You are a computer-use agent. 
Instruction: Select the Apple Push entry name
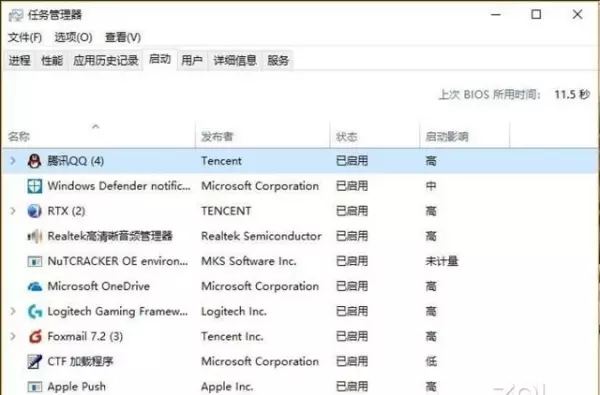(x=77, y=387)
